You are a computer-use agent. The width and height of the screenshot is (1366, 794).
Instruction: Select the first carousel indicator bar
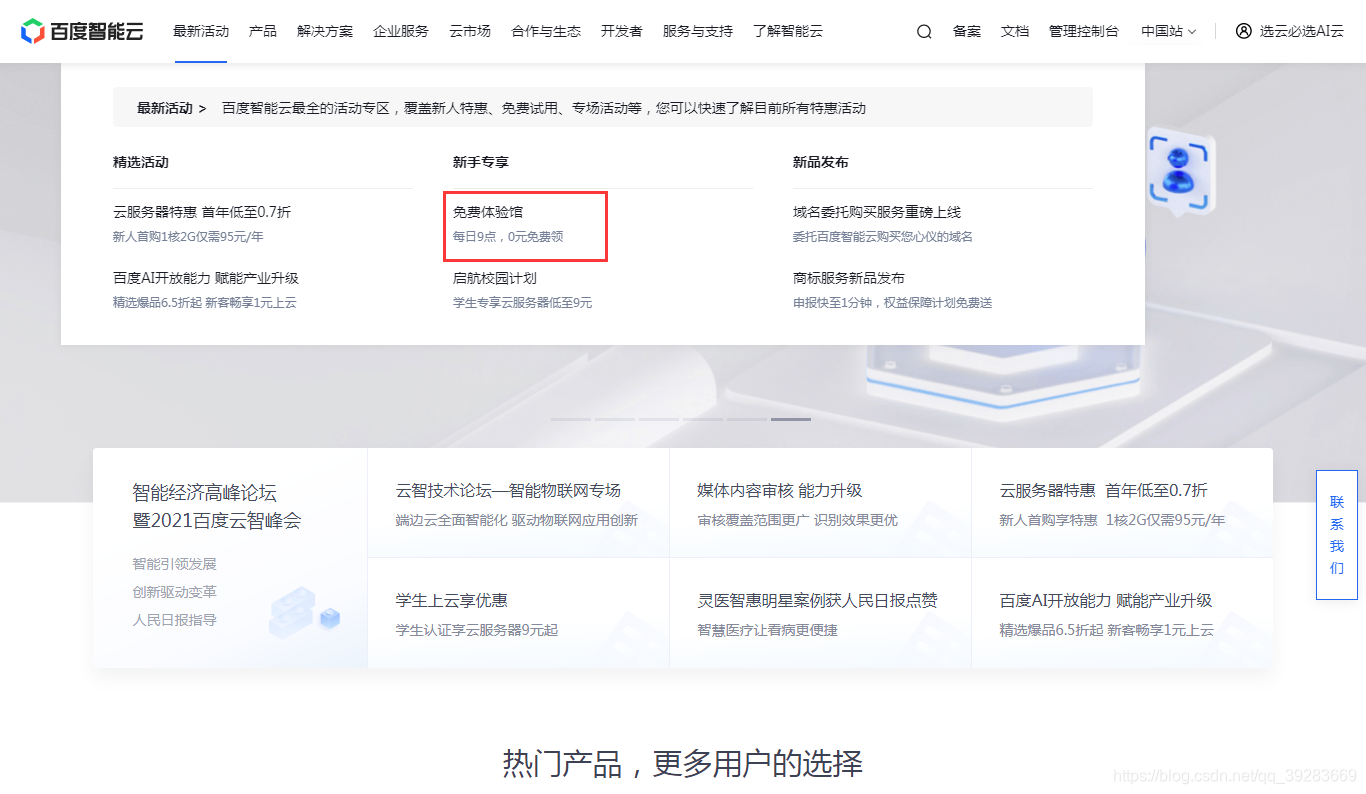click(x=570, y=419)
